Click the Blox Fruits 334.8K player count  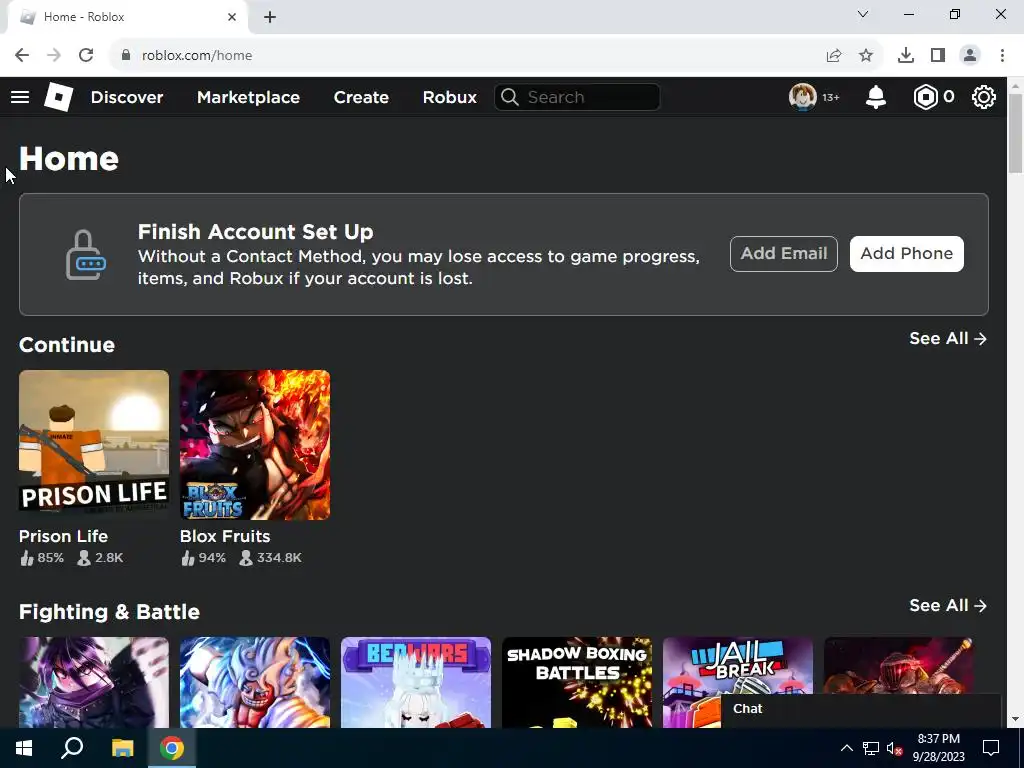coord(270,558)
